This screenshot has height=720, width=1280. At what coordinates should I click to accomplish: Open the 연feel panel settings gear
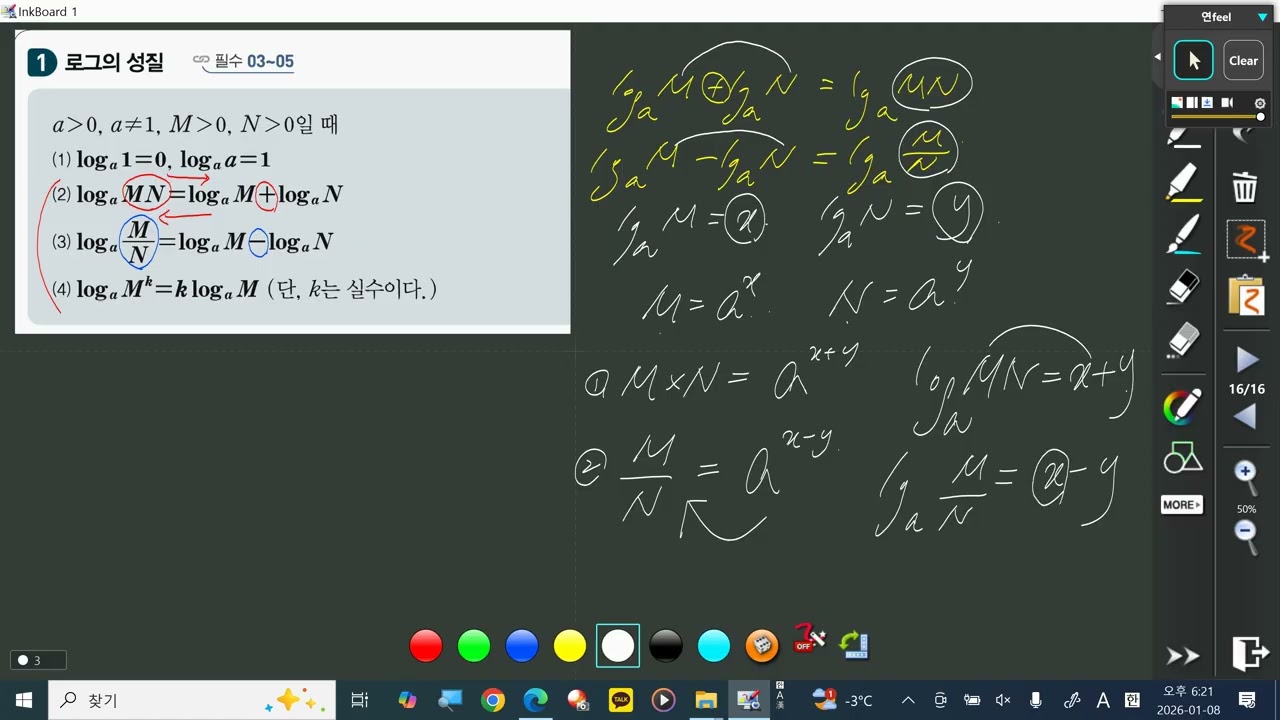click(1260, 103)
